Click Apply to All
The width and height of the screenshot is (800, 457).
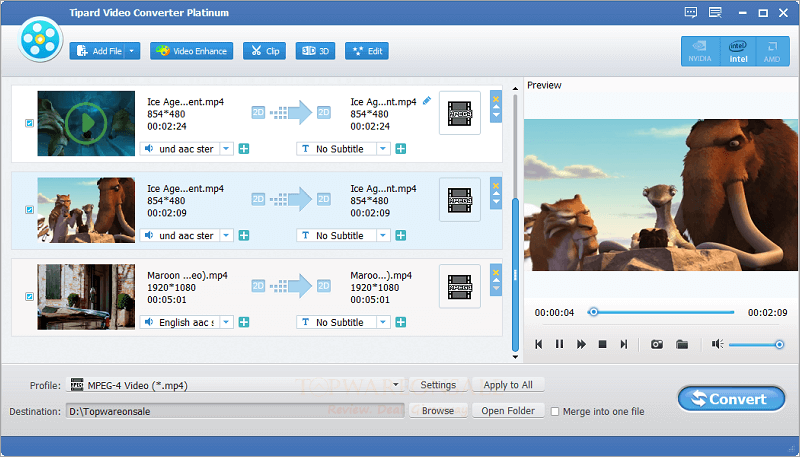(508, 385)
